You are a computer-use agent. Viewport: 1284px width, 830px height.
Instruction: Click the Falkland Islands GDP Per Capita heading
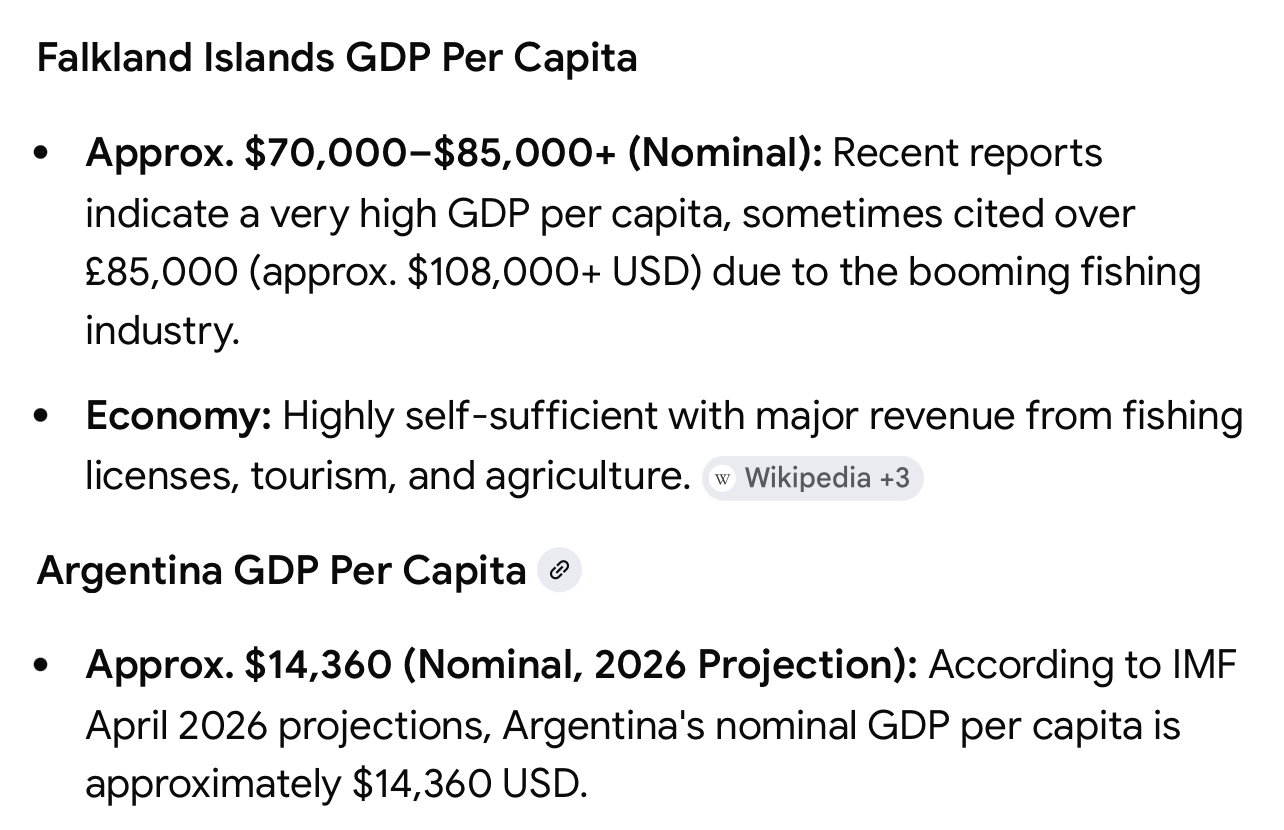(x=336, y=58)
